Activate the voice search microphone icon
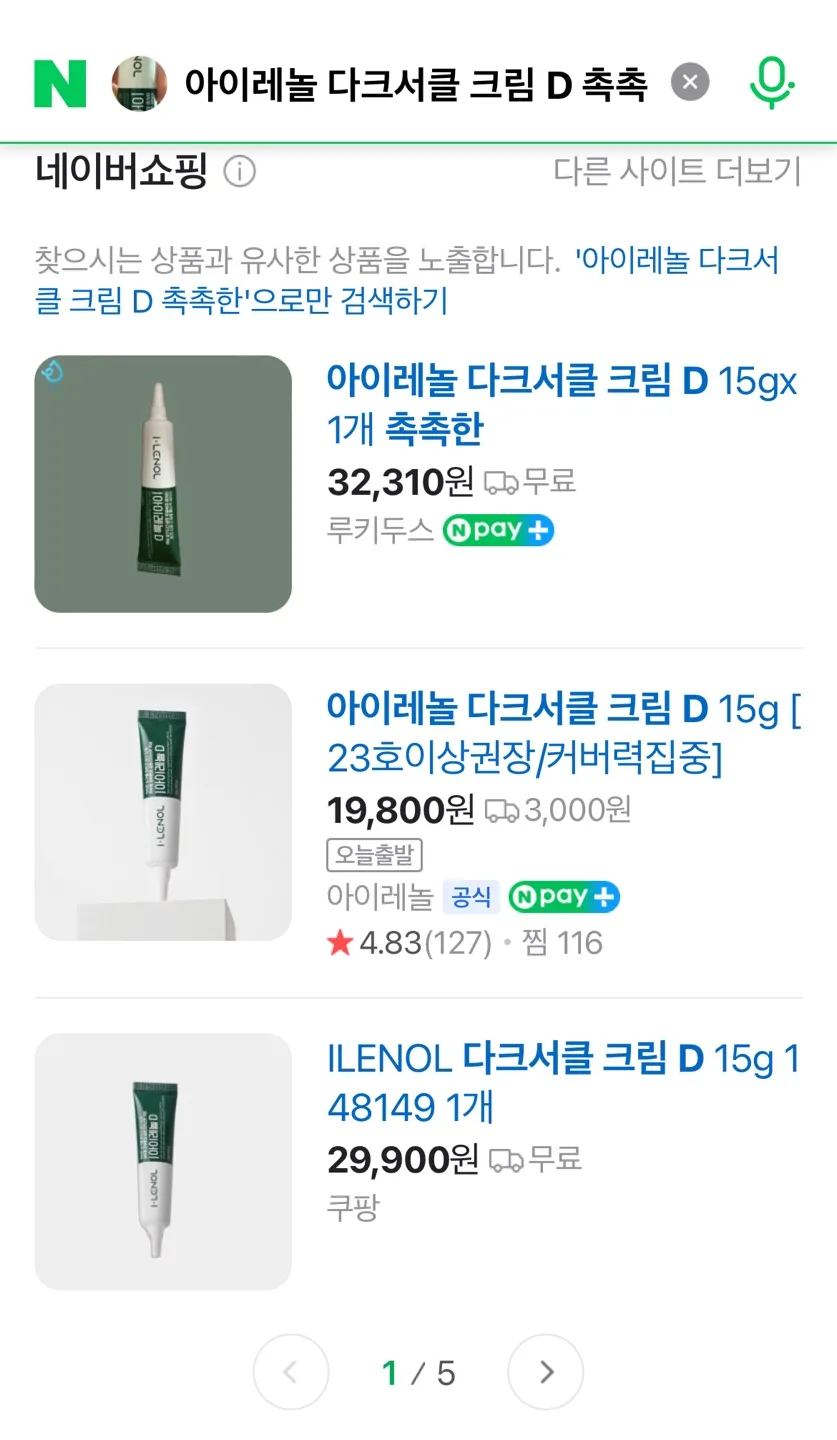This screenshot has width=837, height=1440. pos(771,83)
